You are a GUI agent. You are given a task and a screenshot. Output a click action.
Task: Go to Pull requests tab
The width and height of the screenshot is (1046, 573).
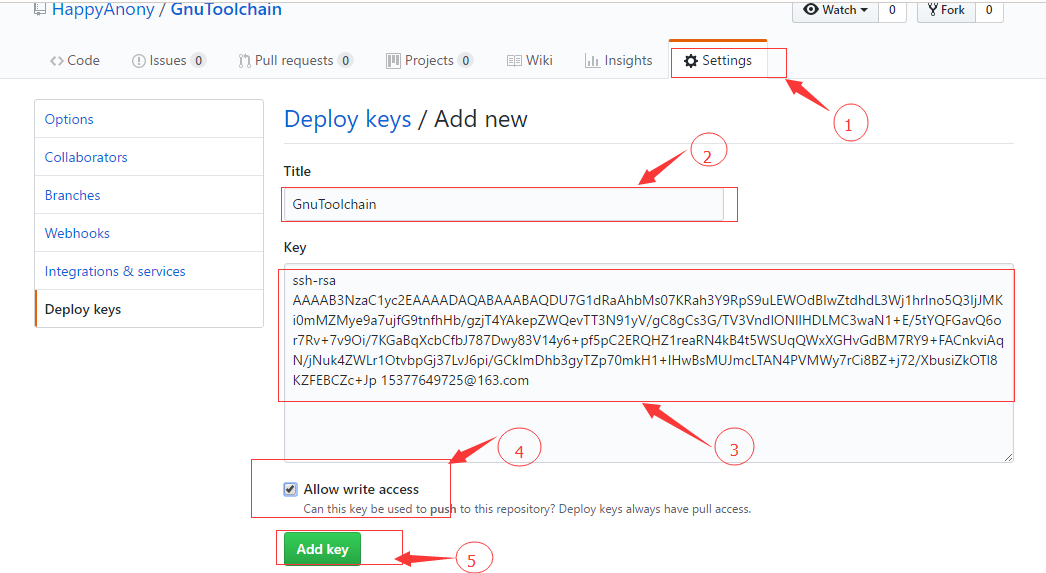pyautogui.click(x=296, y=60)
